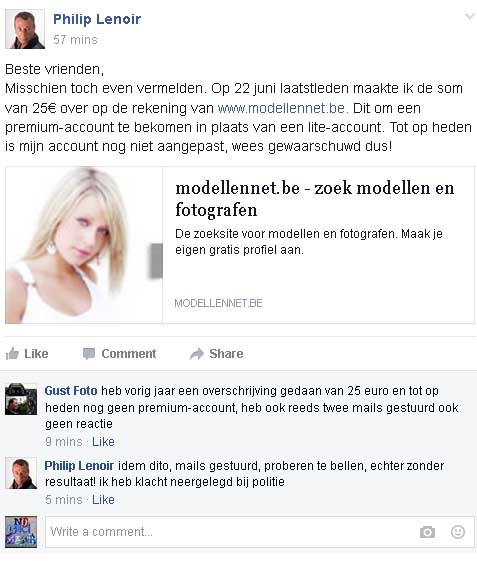Open the Gust Foto commenter name link
Image resolution: width=477 pixels, height=561 pixels.
point(71,391)
